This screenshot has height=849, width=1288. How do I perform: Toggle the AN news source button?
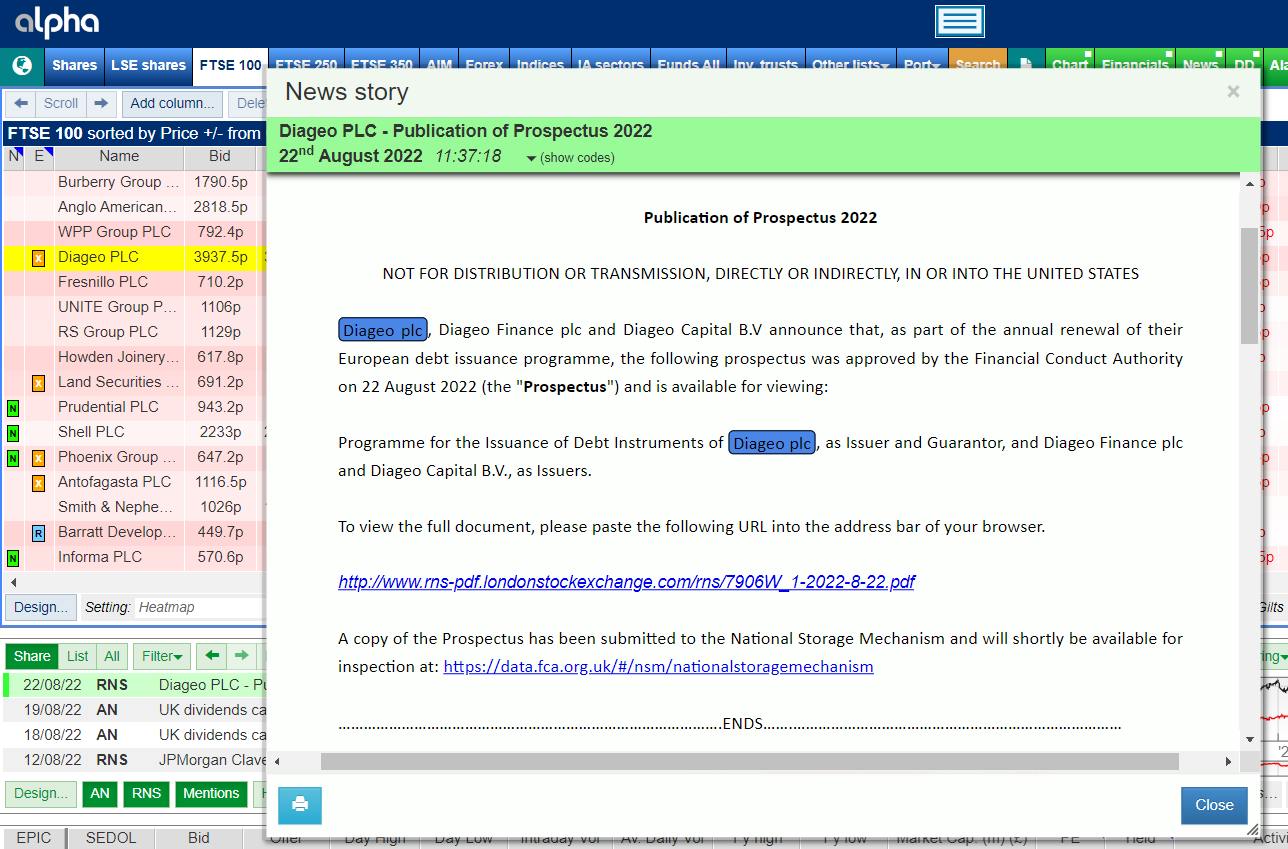click(100, 793)
